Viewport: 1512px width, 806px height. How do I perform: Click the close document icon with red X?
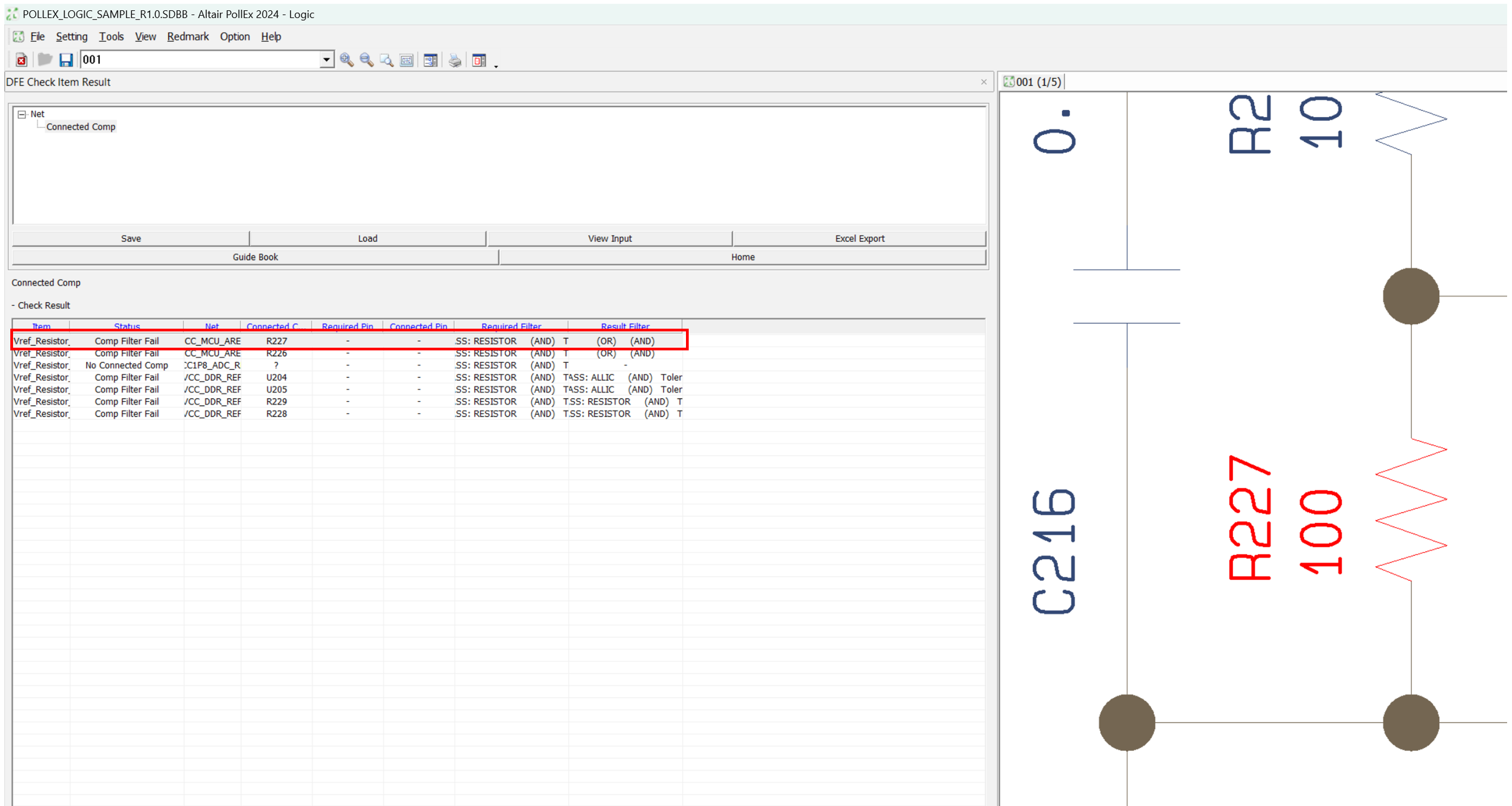point(21,60)
